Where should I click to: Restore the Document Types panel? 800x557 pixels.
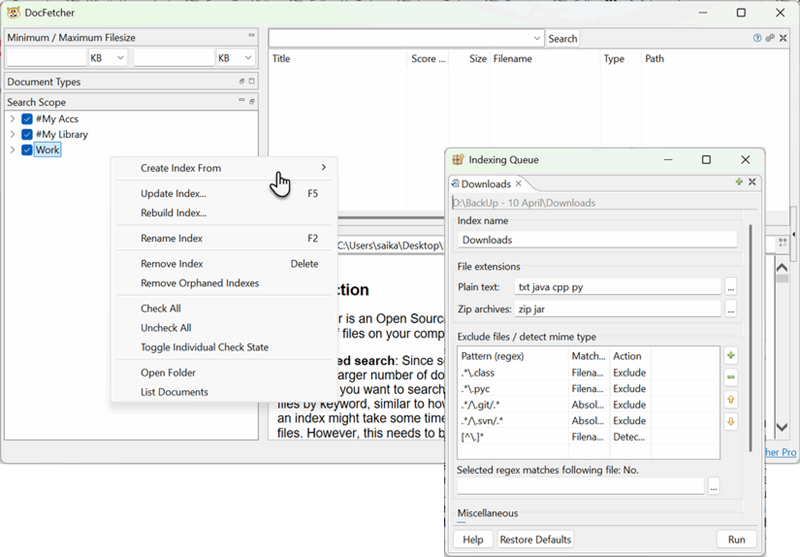pyautogui.click(x=242, y=81)
